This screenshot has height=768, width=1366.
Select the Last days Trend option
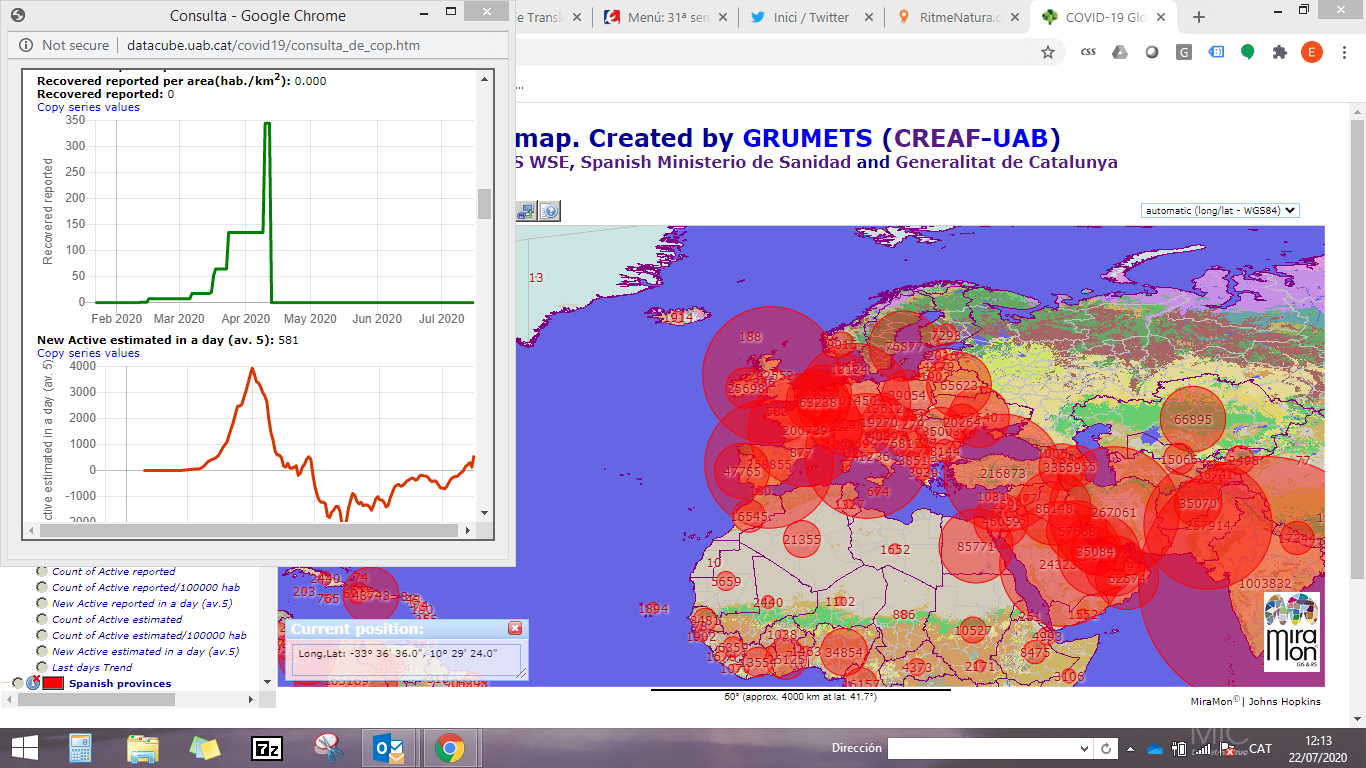click(x=42, y=667)
